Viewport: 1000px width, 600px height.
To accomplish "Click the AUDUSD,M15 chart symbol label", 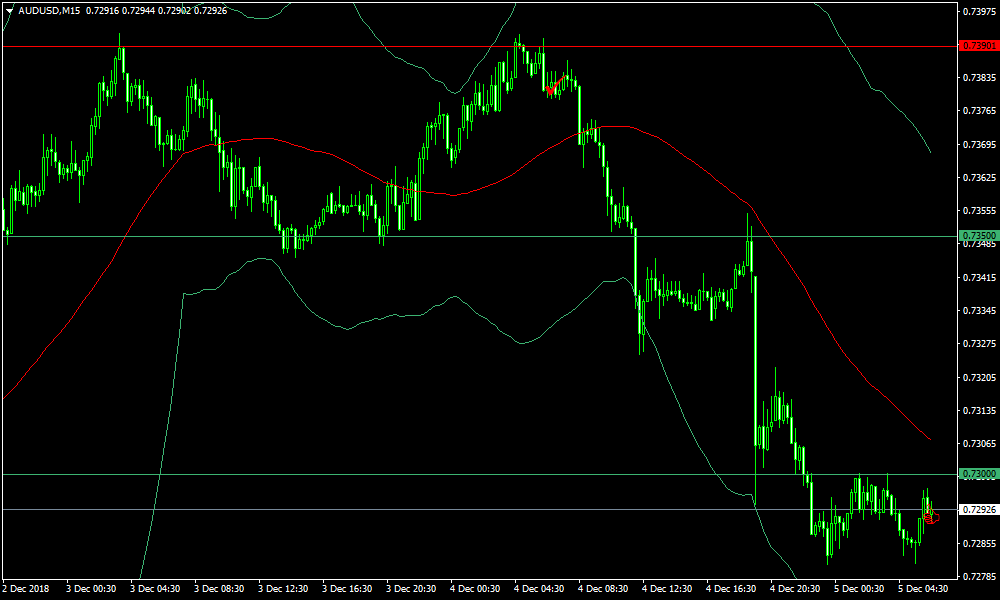I will (49, 11).
